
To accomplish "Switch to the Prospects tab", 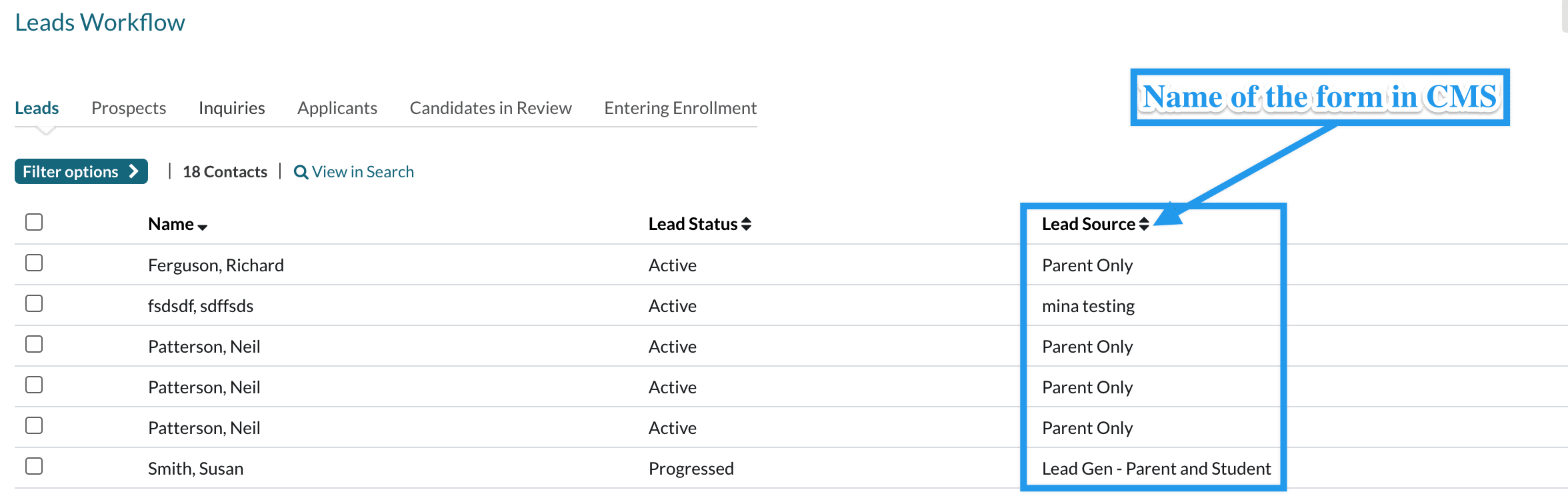I will point(128,107).
